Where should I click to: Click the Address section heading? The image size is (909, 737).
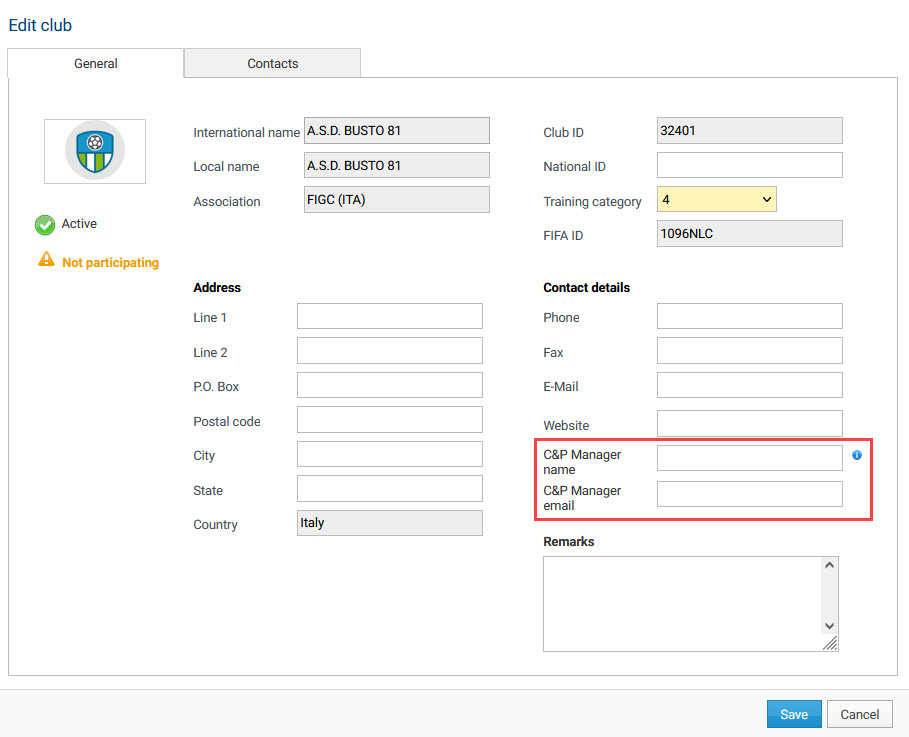point(217,288)
